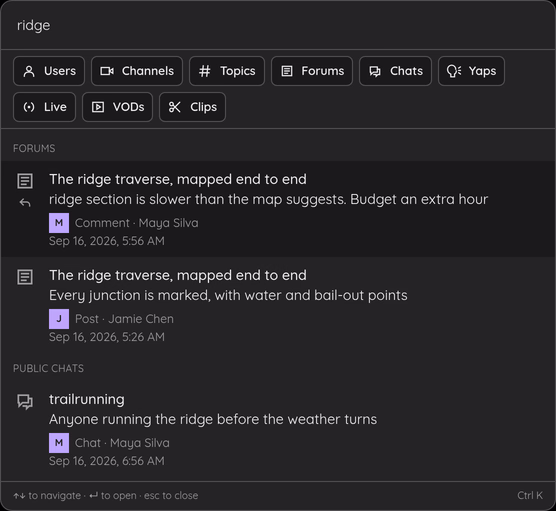
Task: Click "Chat · Maya Silva" label
Action: point(122,443)
